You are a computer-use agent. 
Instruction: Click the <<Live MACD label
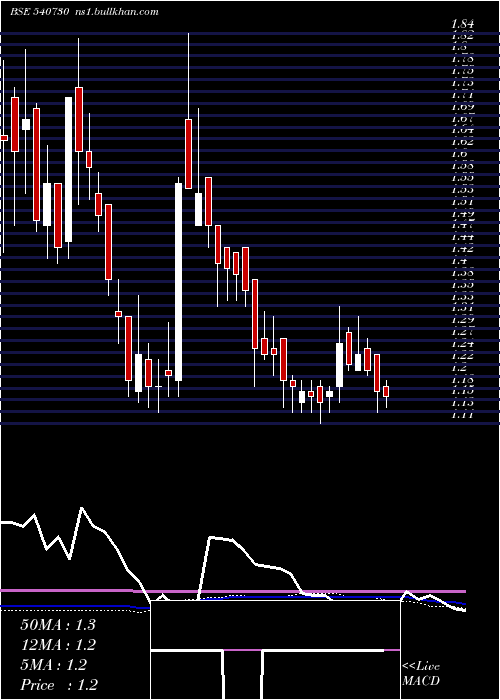pos(421,674)
